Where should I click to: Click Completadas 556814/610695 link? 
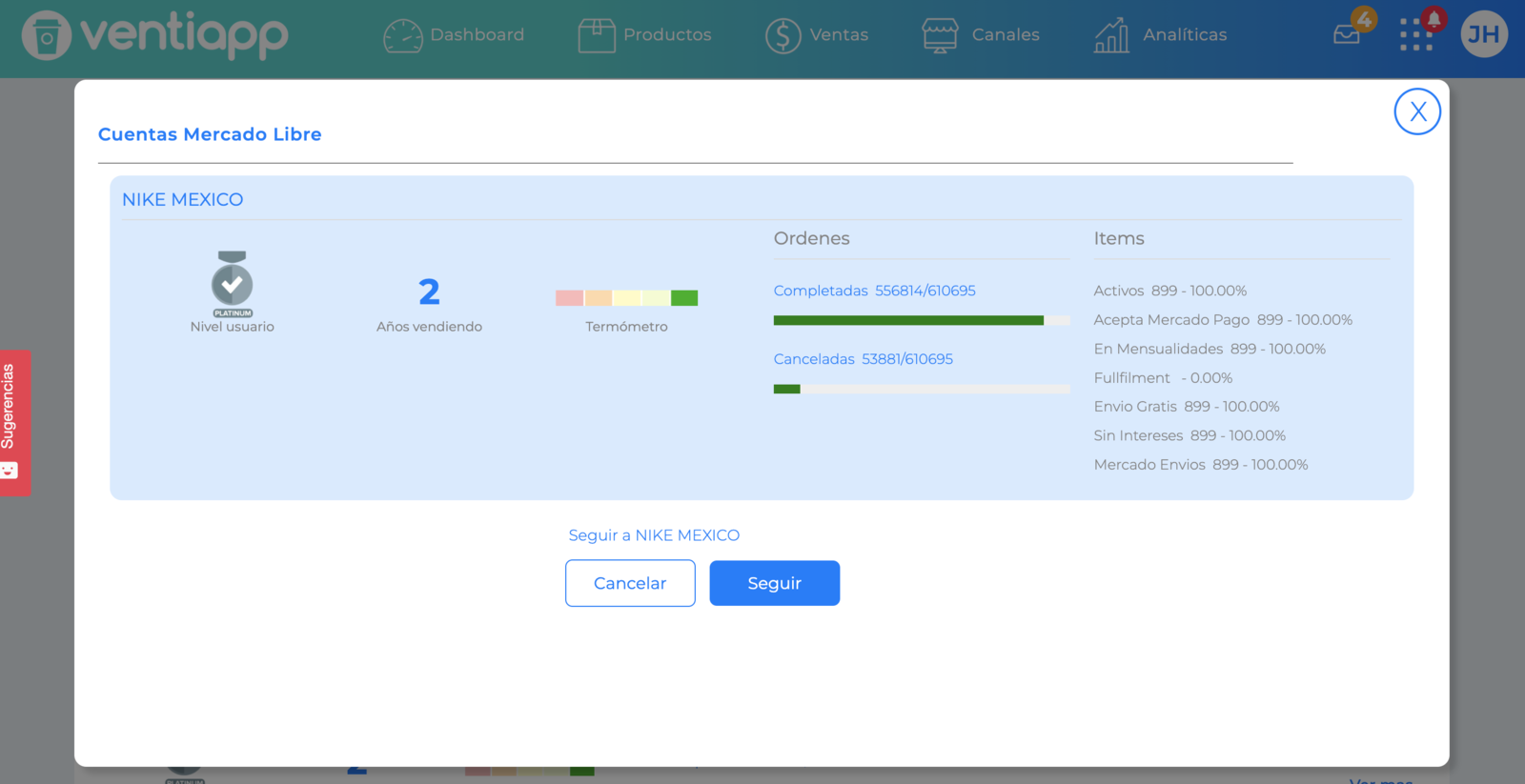point(874,291)
